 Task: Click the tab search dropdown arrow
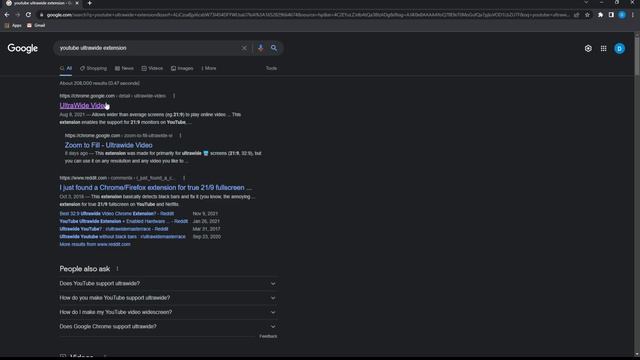586,3
